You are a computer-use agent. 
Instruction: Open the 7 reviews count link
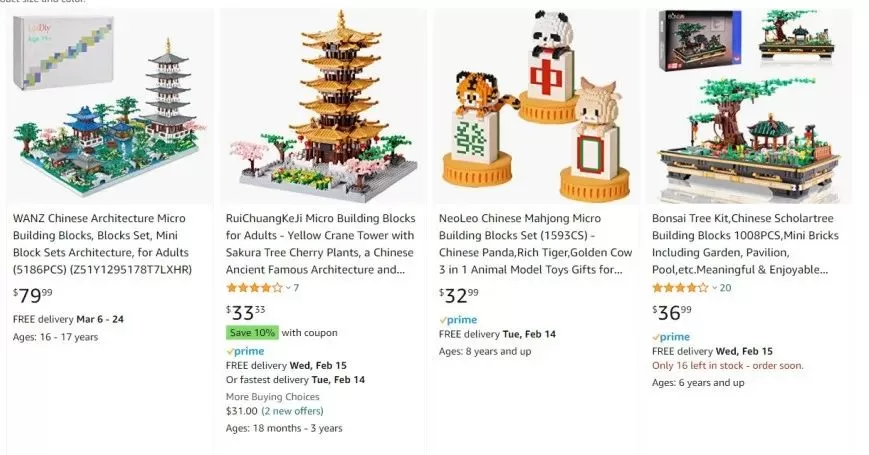tap(296, 288)
